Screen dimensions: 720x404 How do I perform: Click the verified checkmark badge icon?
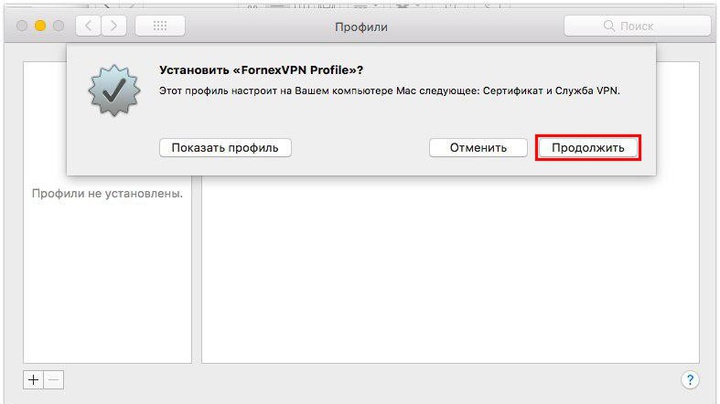pyautogui.click(x=114, y=90)
